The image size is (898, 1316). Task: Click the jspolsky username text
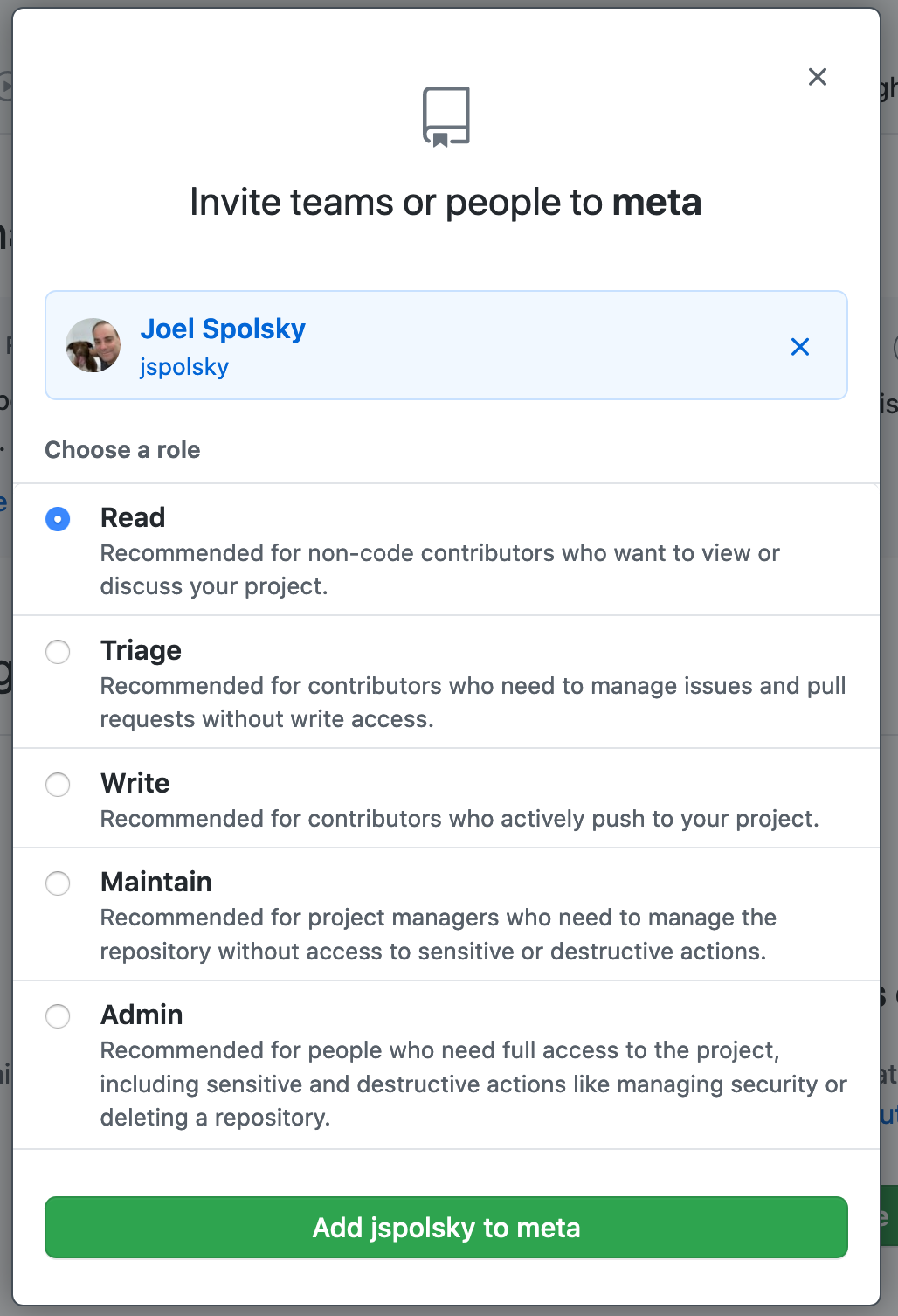184,367
